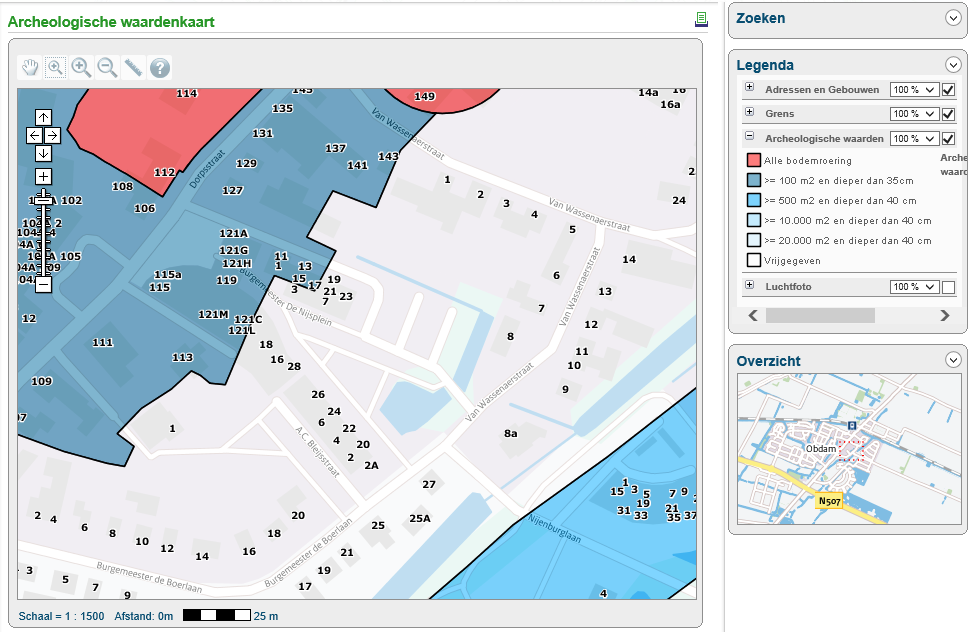The height and width of the screenshot is (632, 970).
Task: Click house number 149 on the map
Action: pos(424,96)
